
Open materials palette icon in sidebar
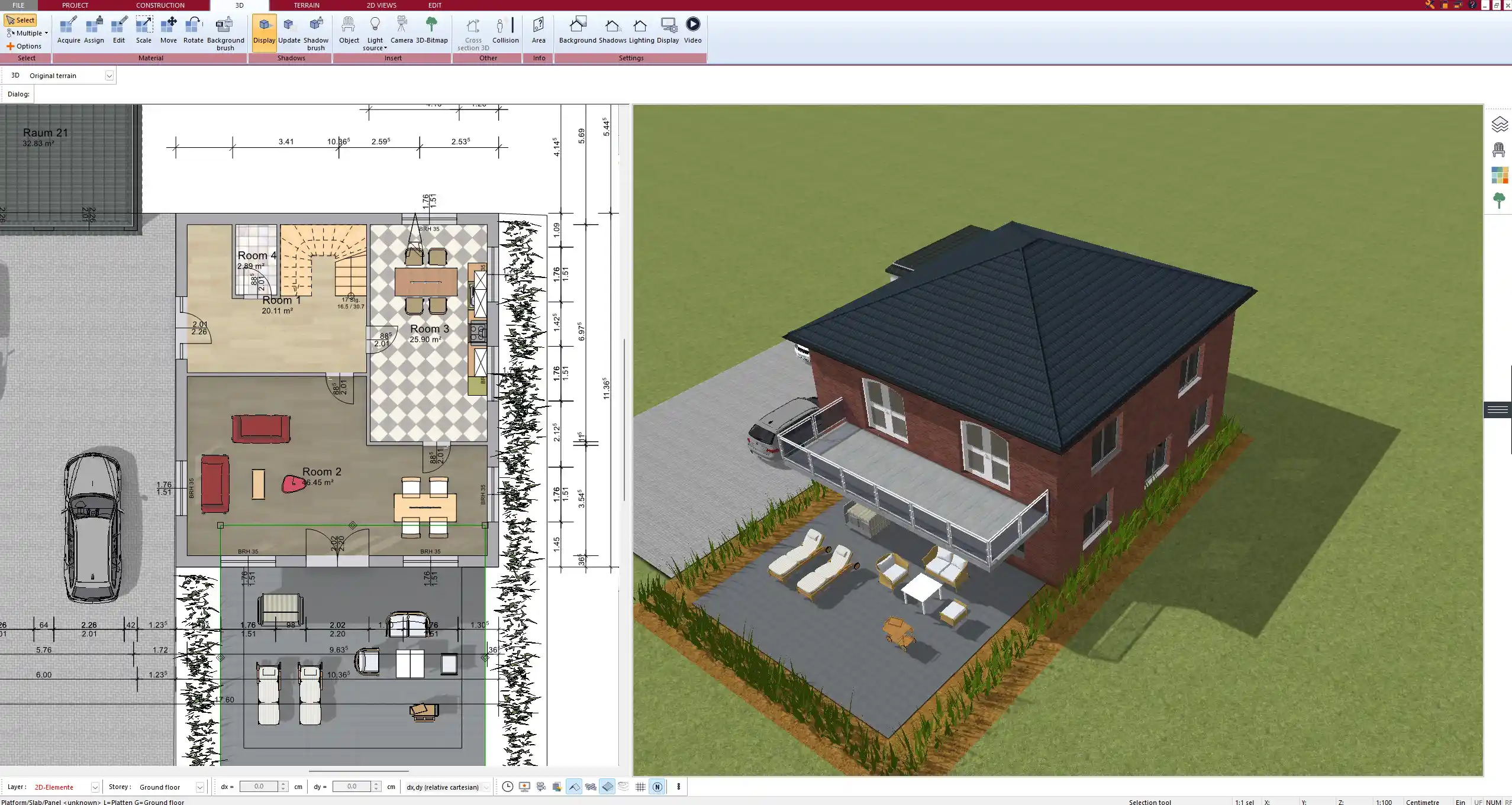1499,175
